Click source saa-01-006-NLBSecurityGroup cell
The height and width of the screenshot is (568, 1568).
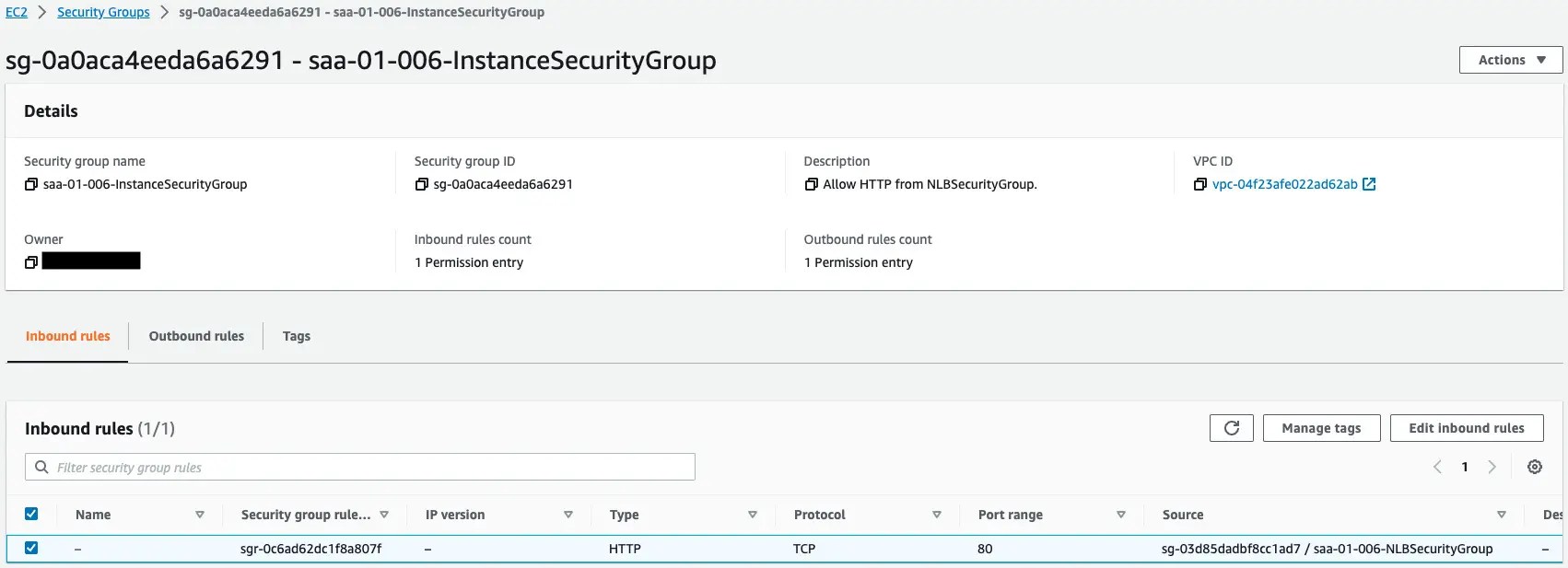tap(1327, 549)
